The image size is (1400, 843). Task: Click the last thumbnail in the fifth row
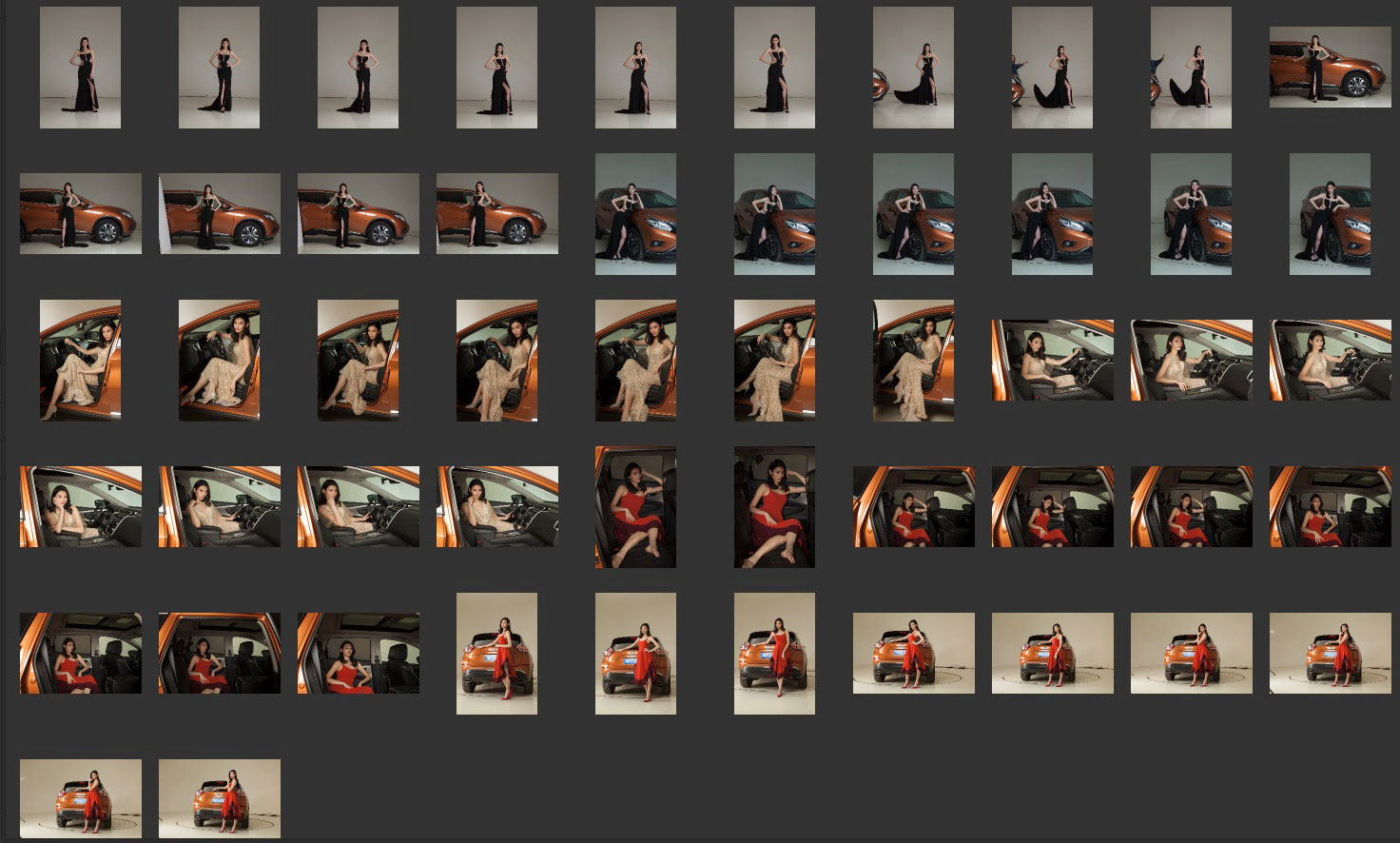(x=1330, y=654)
